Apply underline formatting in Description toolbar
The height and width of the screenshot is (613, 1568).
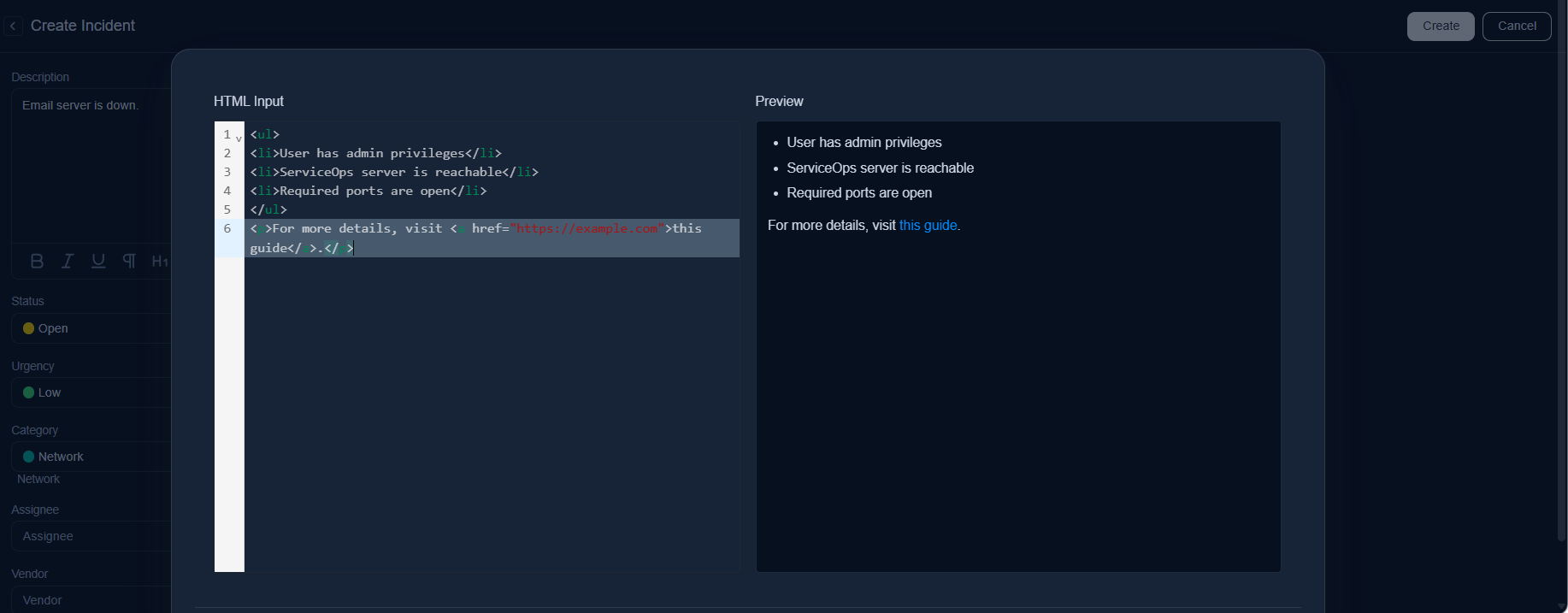[x=98, y=261]
